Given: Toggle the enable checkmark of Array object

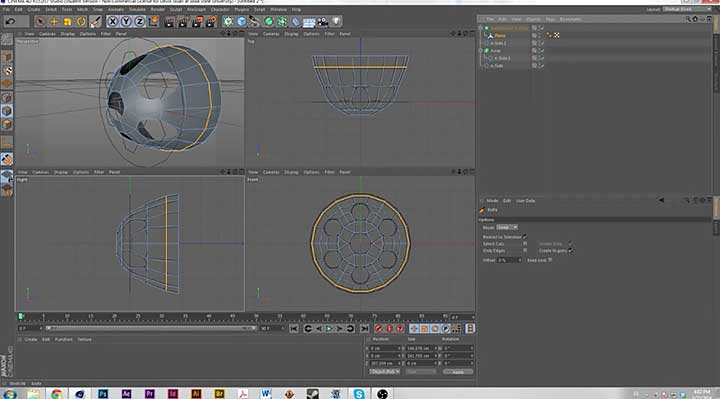Looking at the screenshot, I should (x=542, y=51).
